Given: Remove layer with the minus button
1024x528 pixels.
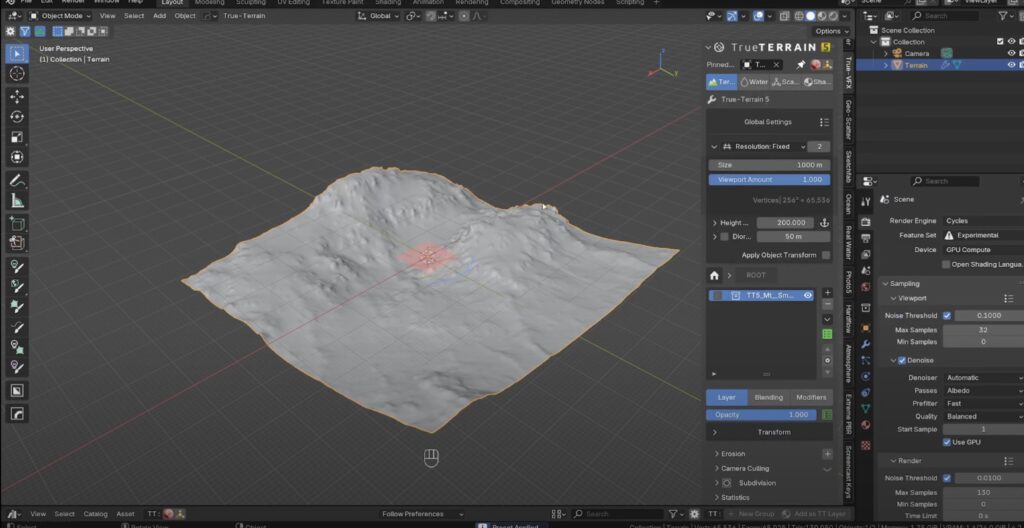Looking at the screenshot, I should click(827, 305).
